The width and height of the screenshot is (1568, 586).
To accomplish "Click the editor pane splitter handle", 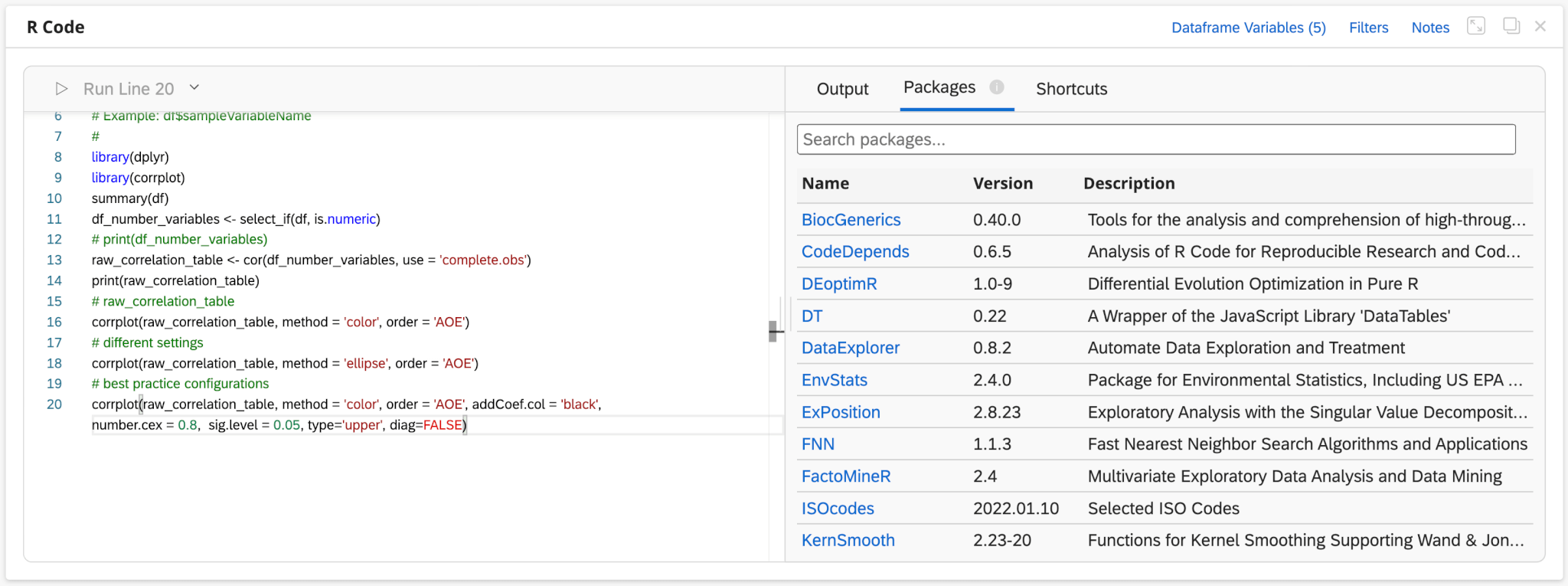I will [775, 331].
